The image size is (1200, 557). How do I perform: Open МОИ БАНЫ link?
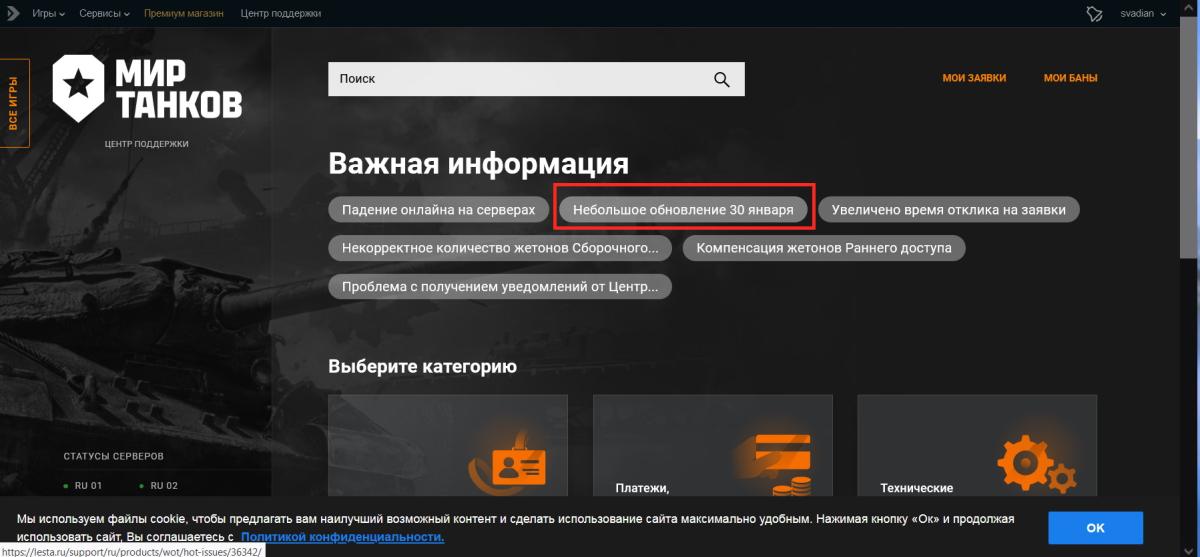tap(1070, 78)
